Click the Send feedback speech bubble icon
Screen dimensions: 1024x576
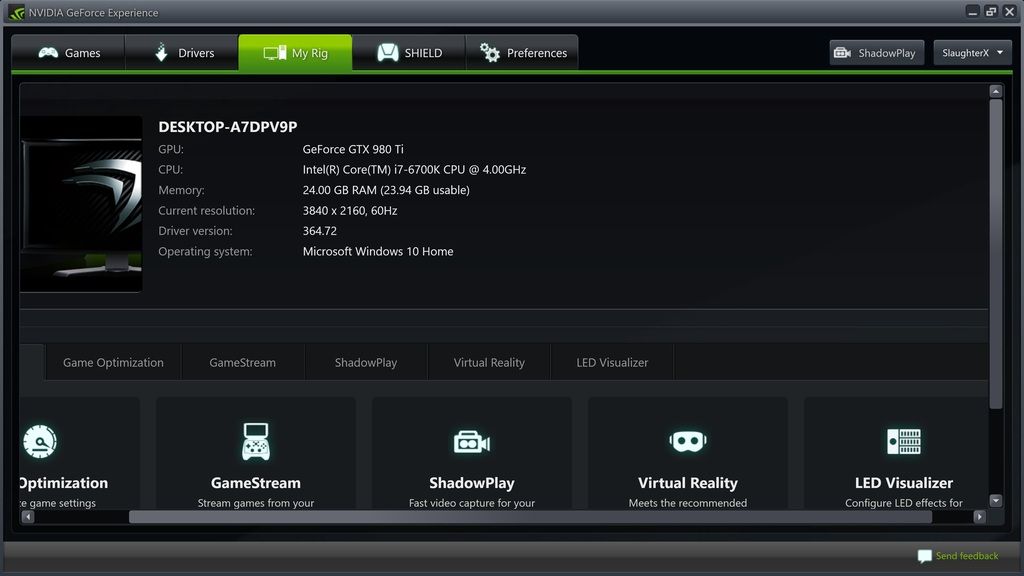924,556
